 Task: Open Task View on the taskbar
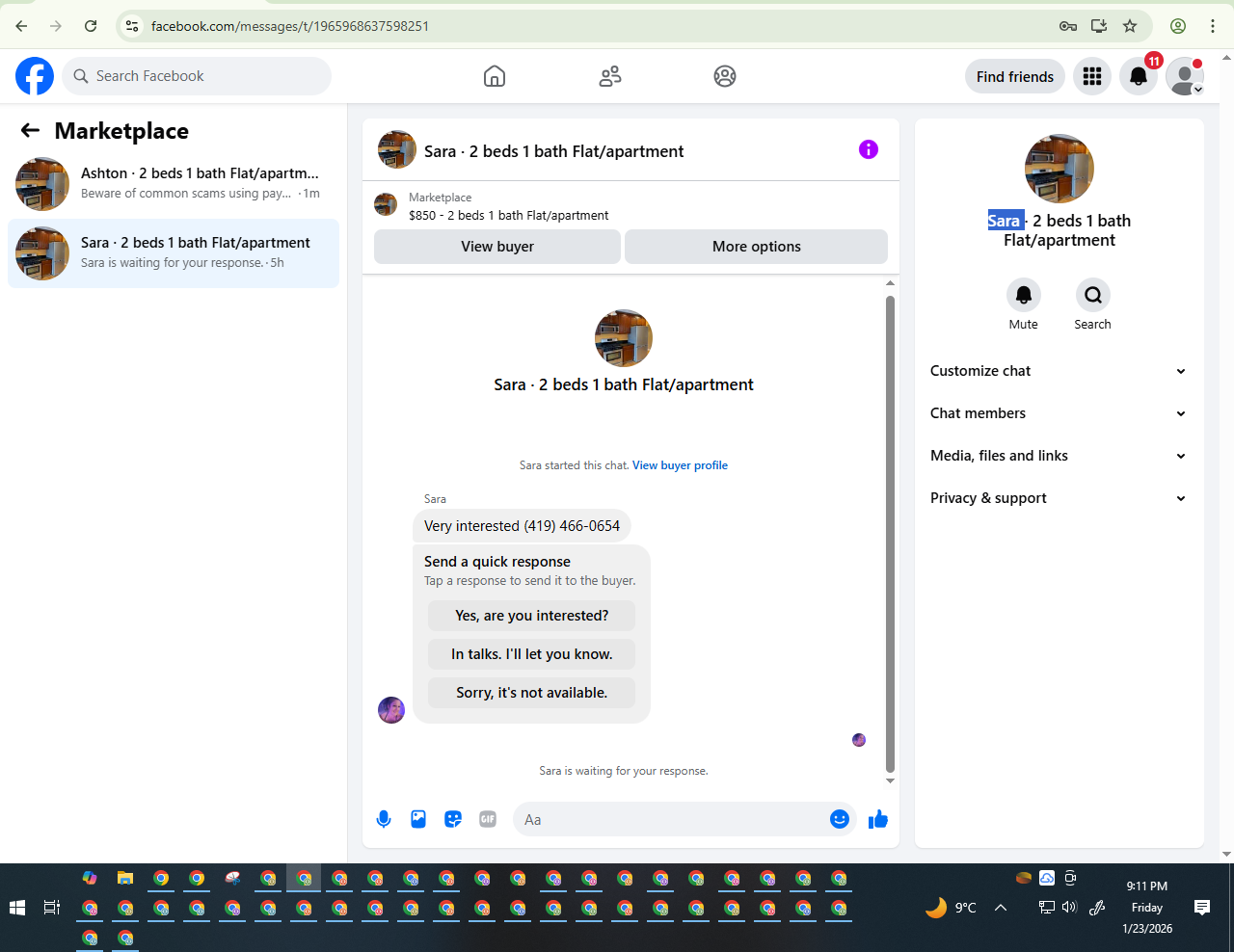[x=52, y=908]
